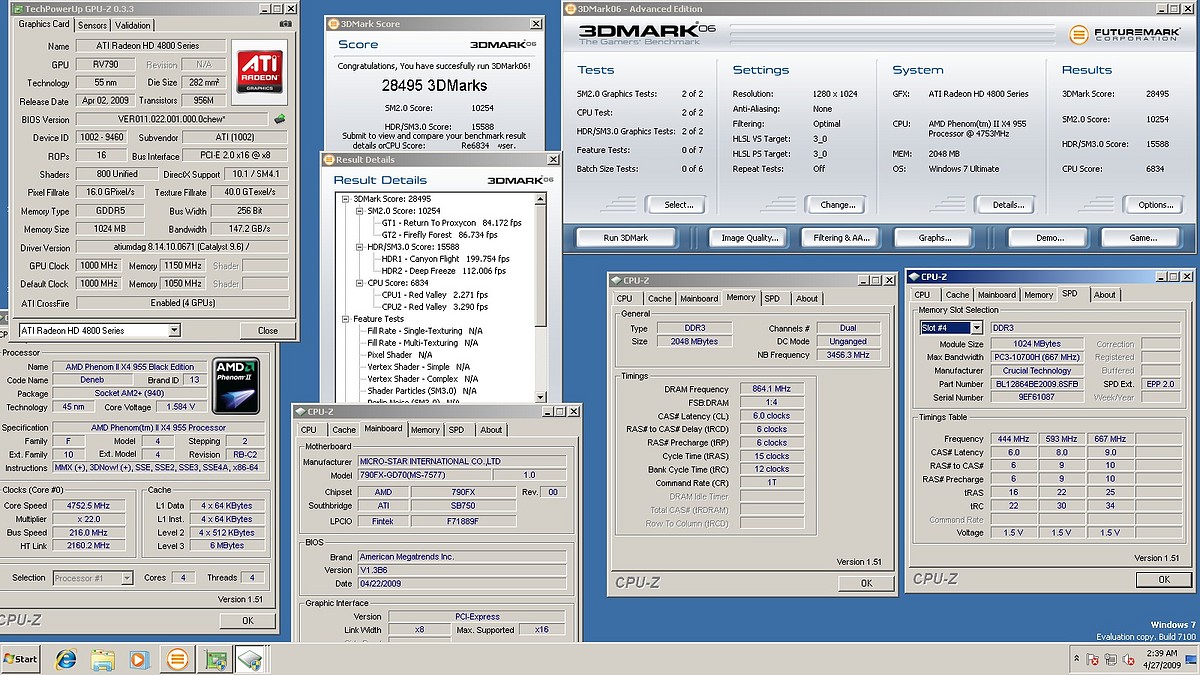
Task: Click the GPU-Z Driver Version field
Action: (185, 248)
